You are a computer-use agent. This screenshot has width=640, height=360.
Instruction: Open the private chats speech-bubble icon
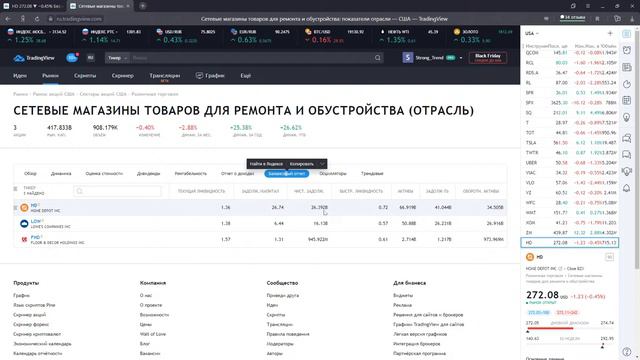click(x=627, y=155)
